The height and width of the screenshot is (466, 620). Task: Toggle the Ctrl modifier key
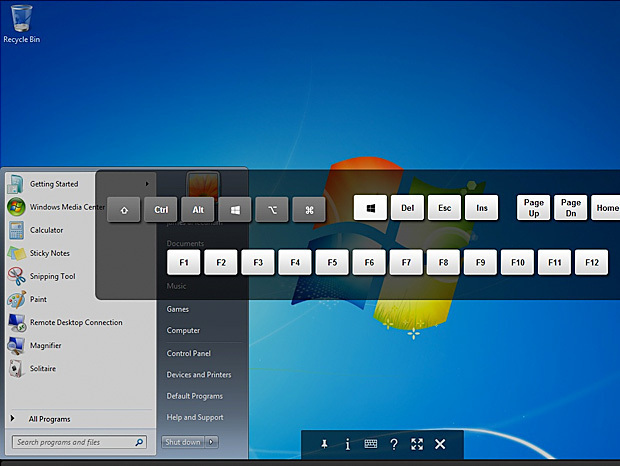click(161, 210)
